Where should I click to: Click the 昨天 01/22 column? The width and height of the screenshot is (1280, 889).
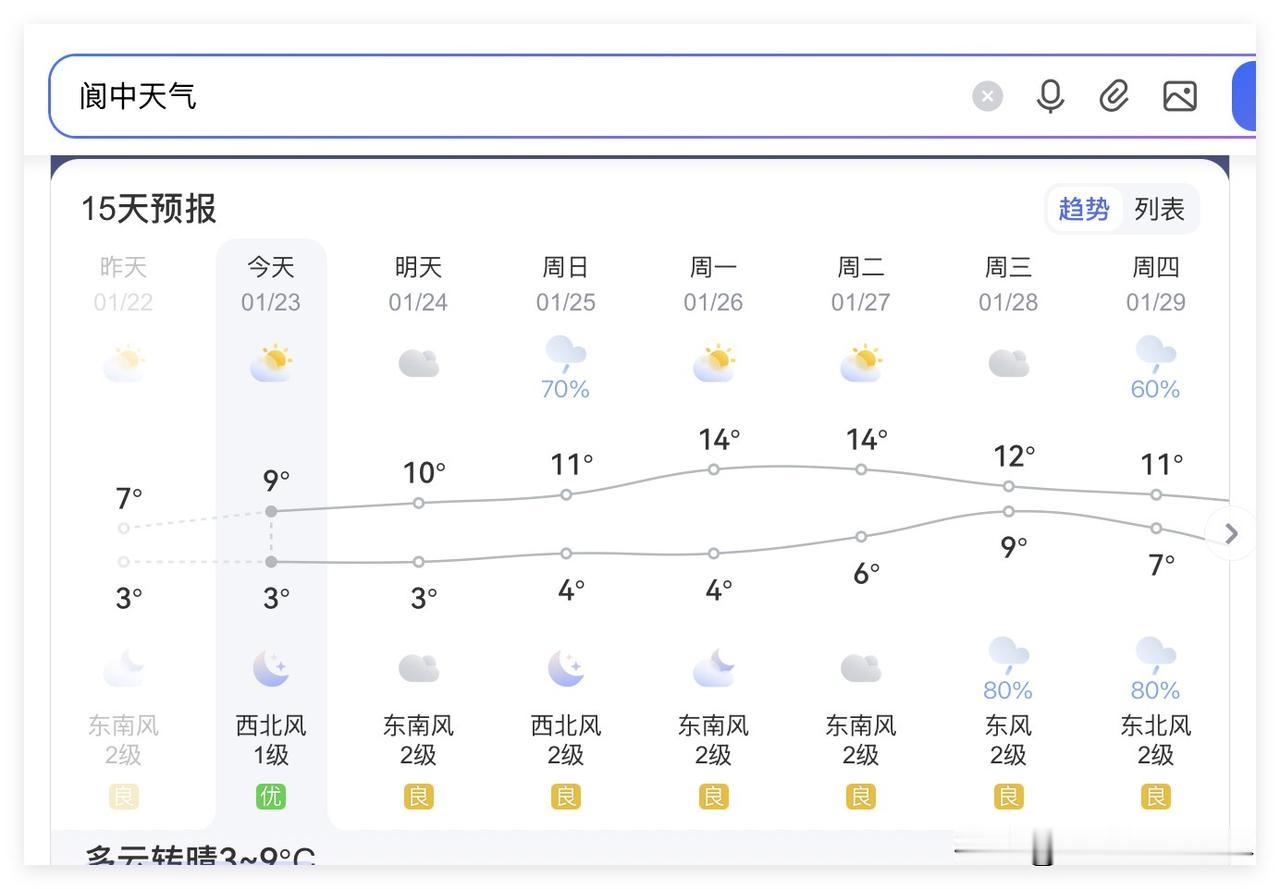tap(123, 284)
